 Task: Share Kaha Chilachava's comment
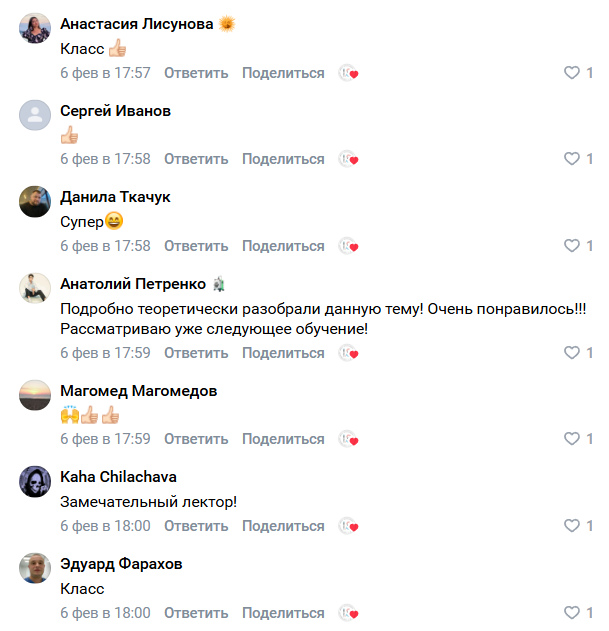pyautogui.click(x=283, y=526)
